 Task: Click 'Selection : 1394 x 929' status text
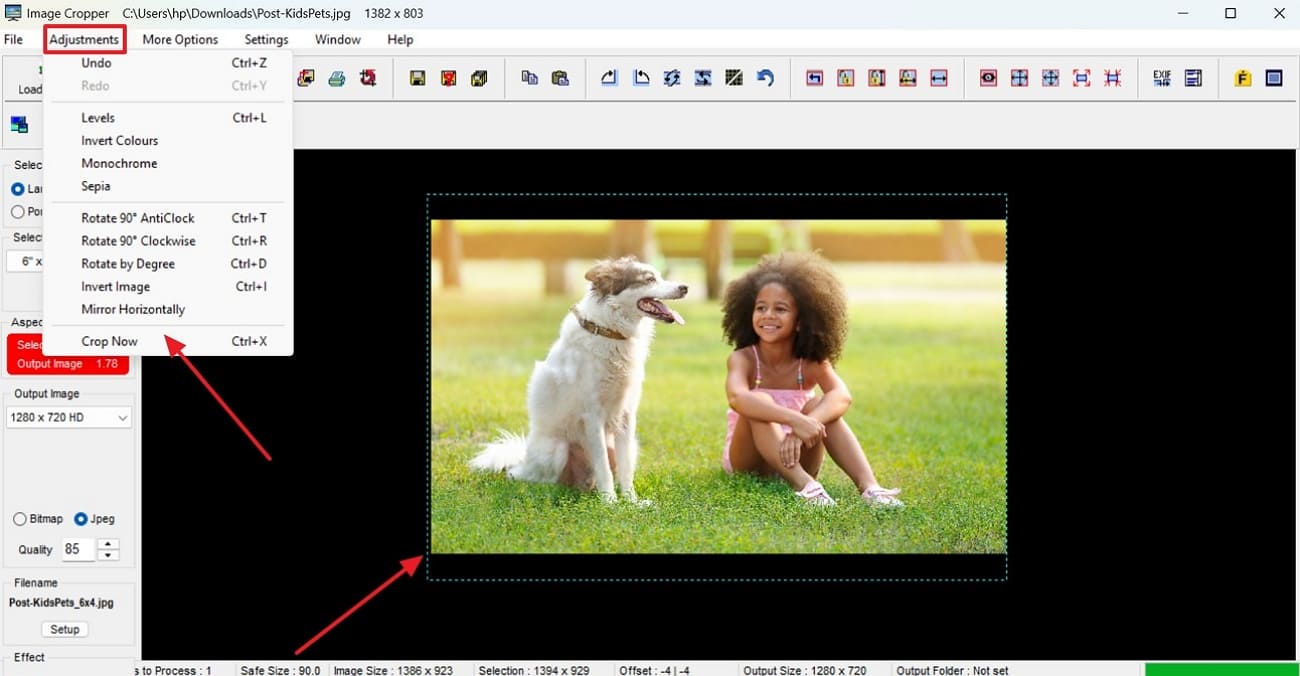tap(534, 670)
